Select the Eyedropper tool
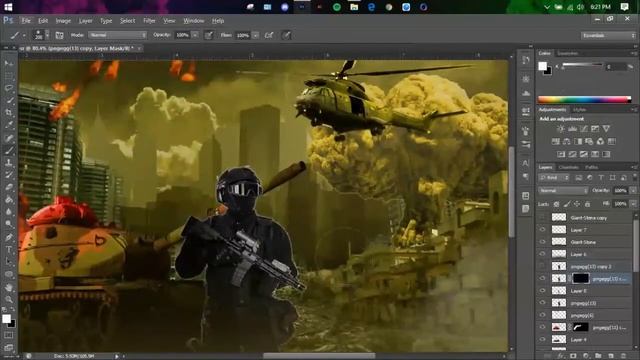The image size is (640, 360). click(x=9, y=125)
